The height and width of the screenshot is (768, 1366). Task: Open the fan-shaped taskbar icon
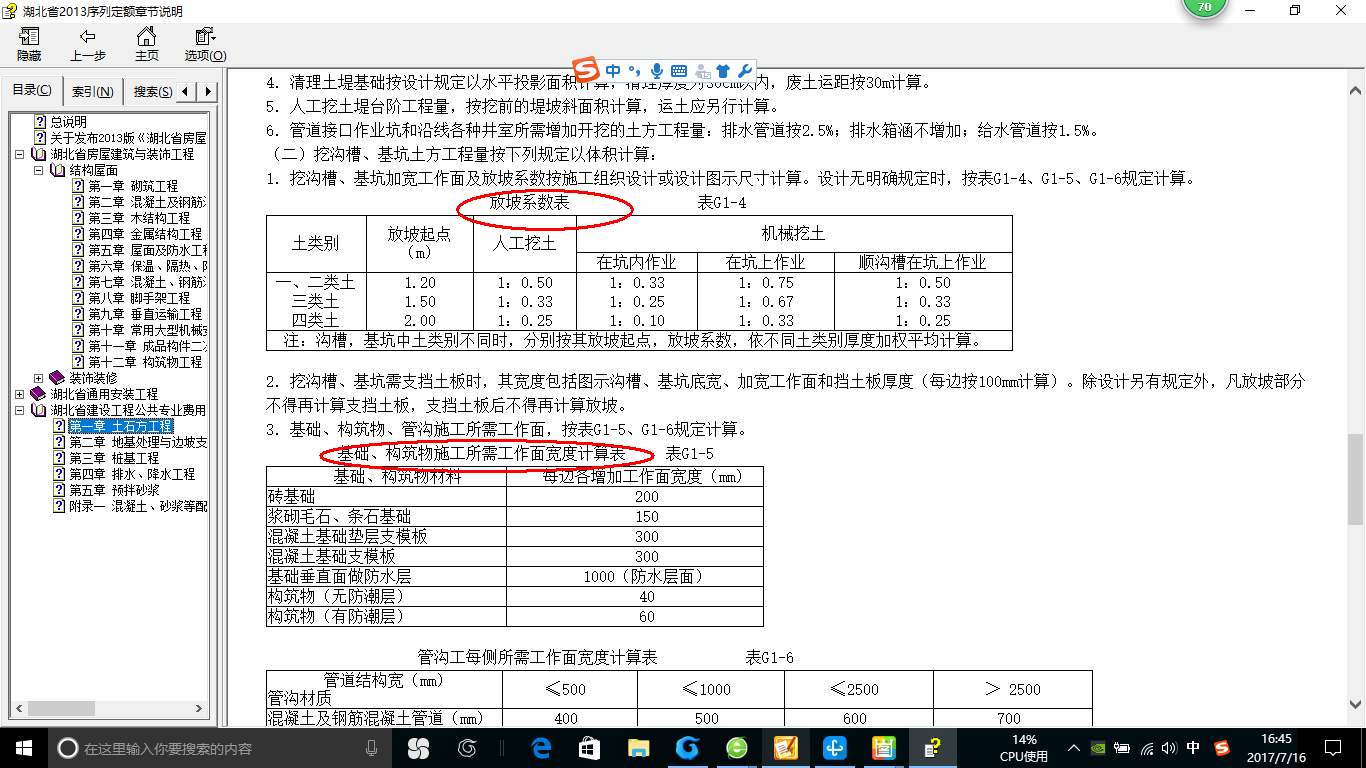point(418,747)
